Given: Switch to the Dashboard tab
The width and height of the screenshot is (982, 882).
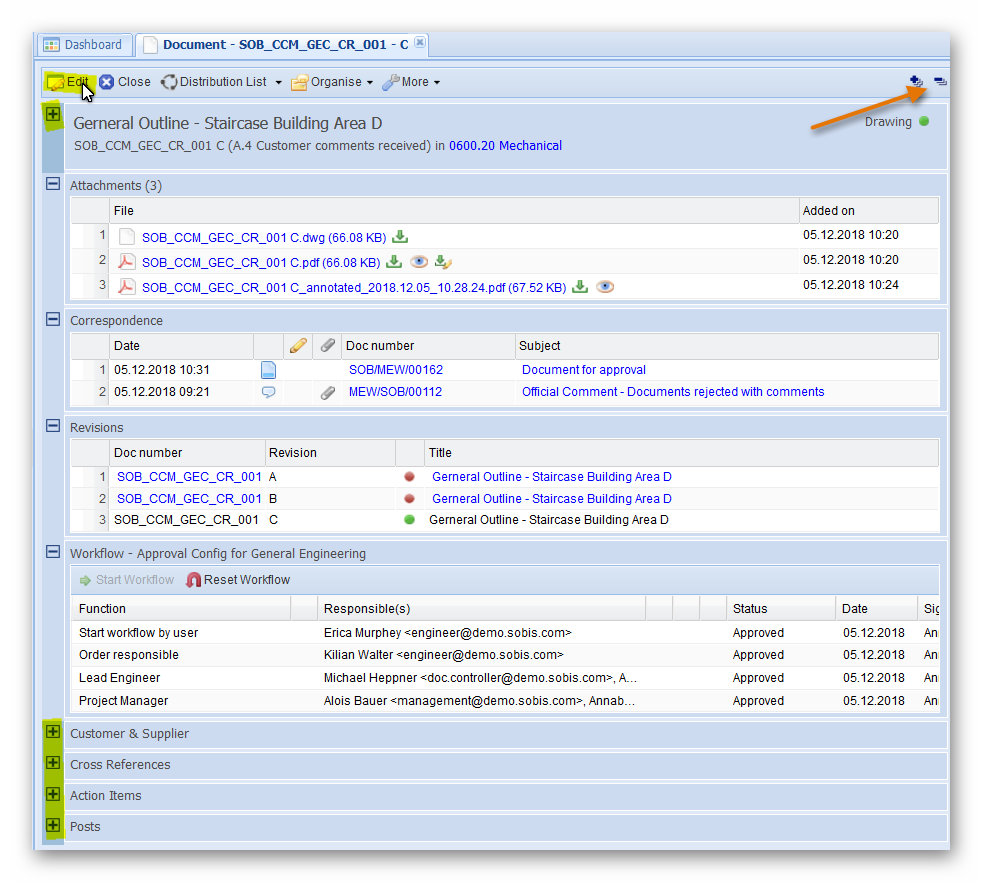Looking at the screenshot, I should point(83,45).
